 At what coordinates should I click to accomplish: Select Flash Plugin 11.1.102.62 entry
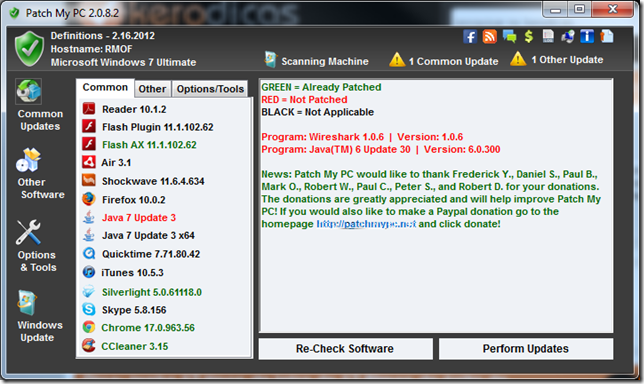click(x=158, y=127)
